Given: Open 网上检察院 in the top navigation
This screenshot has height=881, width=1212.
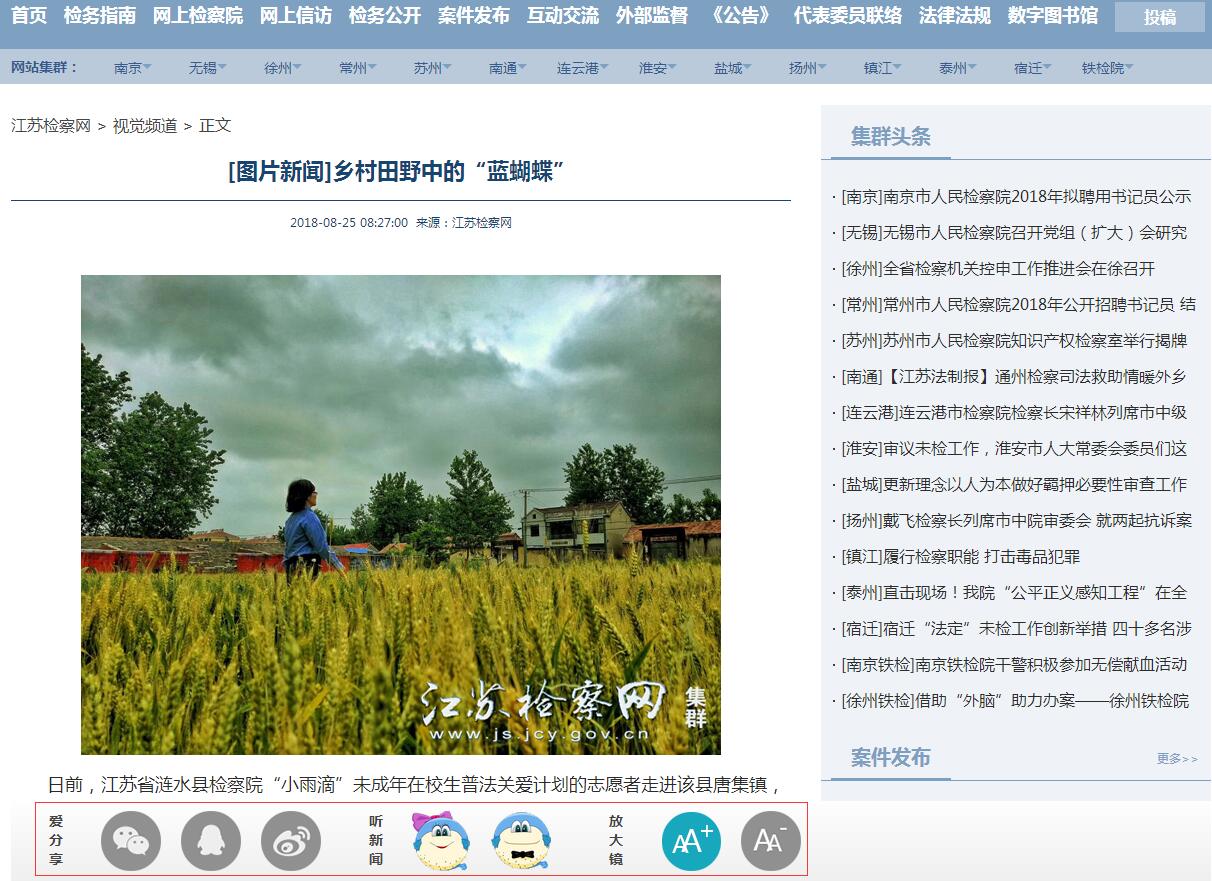Looking at the screenshot, I should [x=198, y=16].
